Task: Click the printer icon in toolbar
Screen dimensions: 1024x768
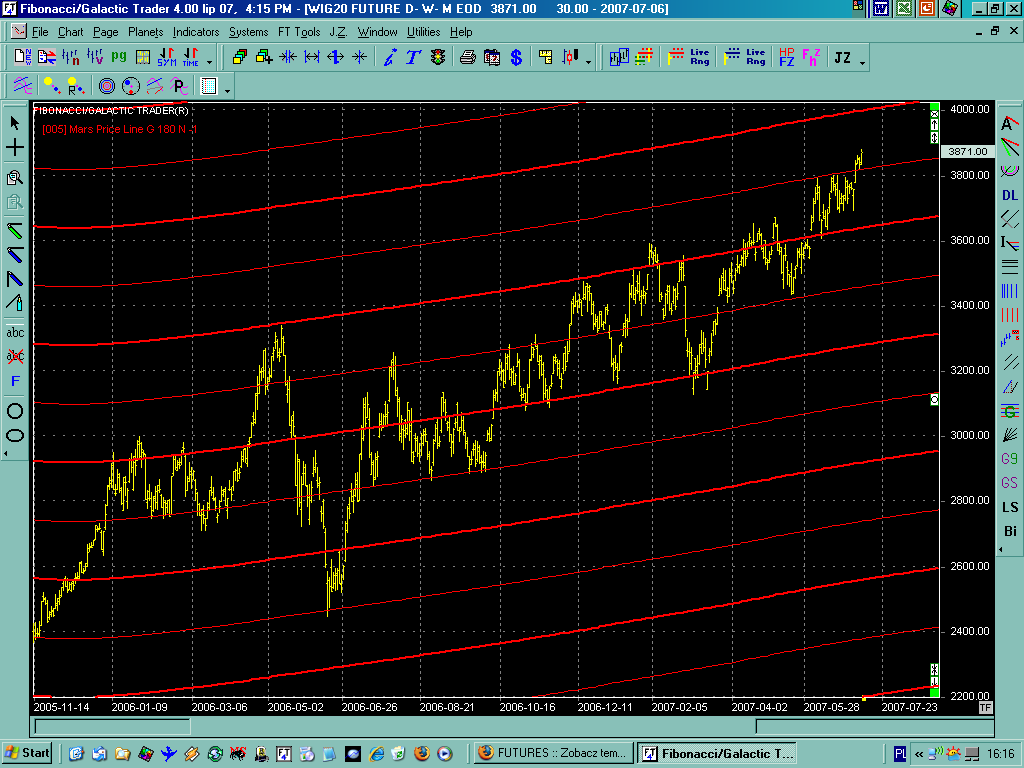Action: coord(467,57)
